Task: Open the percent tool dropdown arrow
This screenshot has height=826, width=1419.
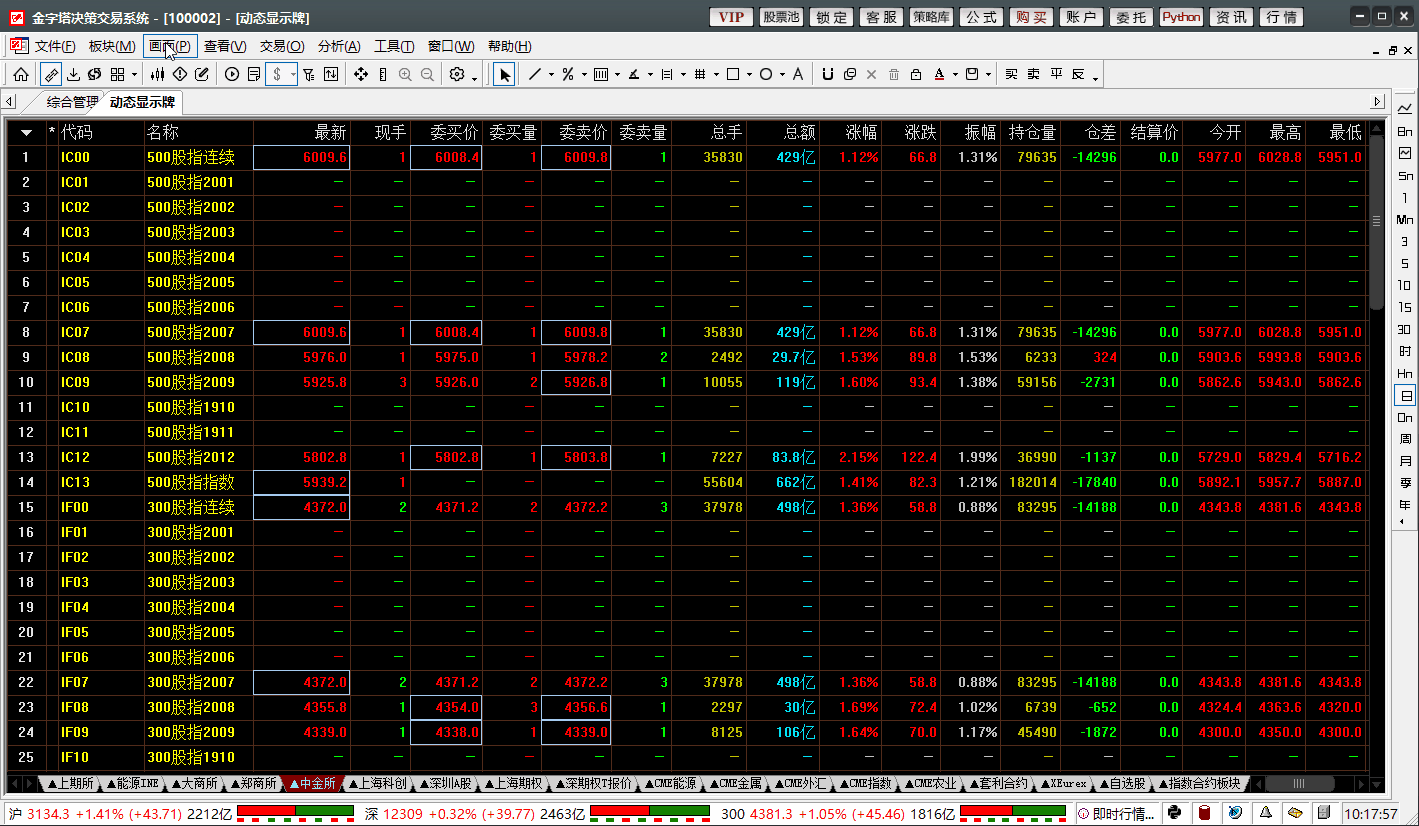Action: coord(583,75)
